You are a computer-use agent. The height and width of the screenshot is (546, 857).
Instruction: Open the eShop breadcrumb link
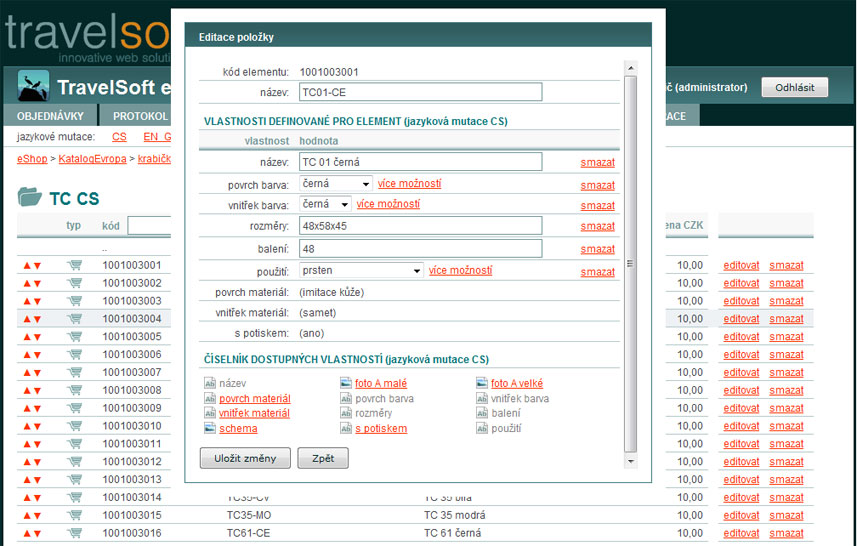coord(32,159)
